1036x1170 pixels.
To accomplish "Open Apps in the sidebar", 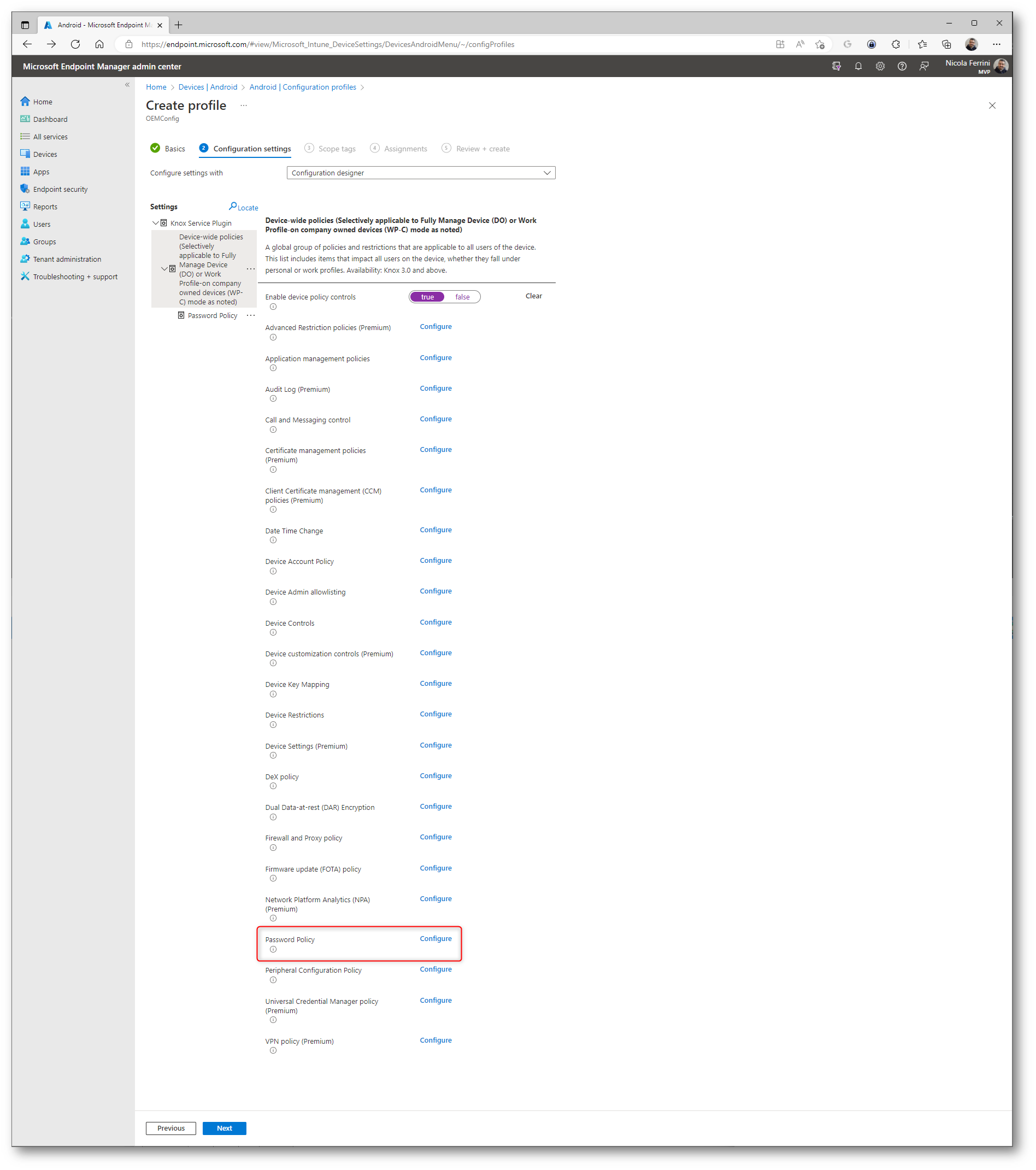I will tap(35, 172).
